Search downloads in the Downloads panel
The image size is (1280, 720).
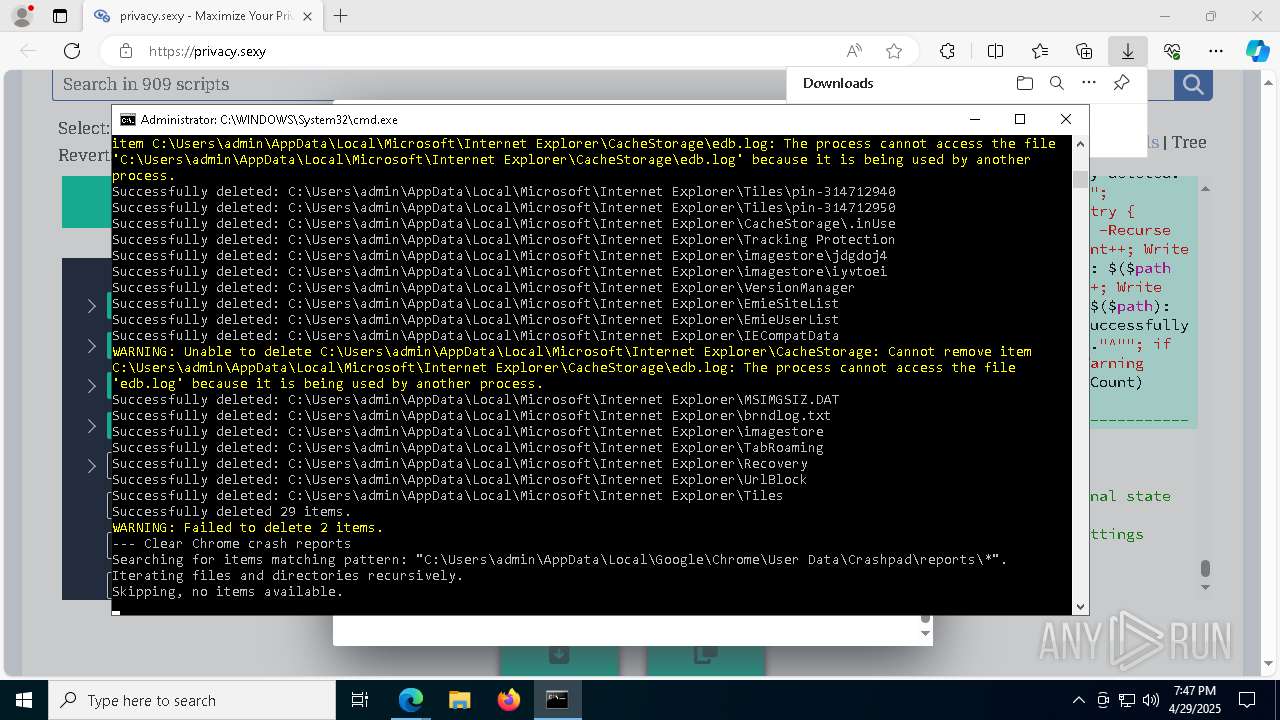click(1057, 83)
